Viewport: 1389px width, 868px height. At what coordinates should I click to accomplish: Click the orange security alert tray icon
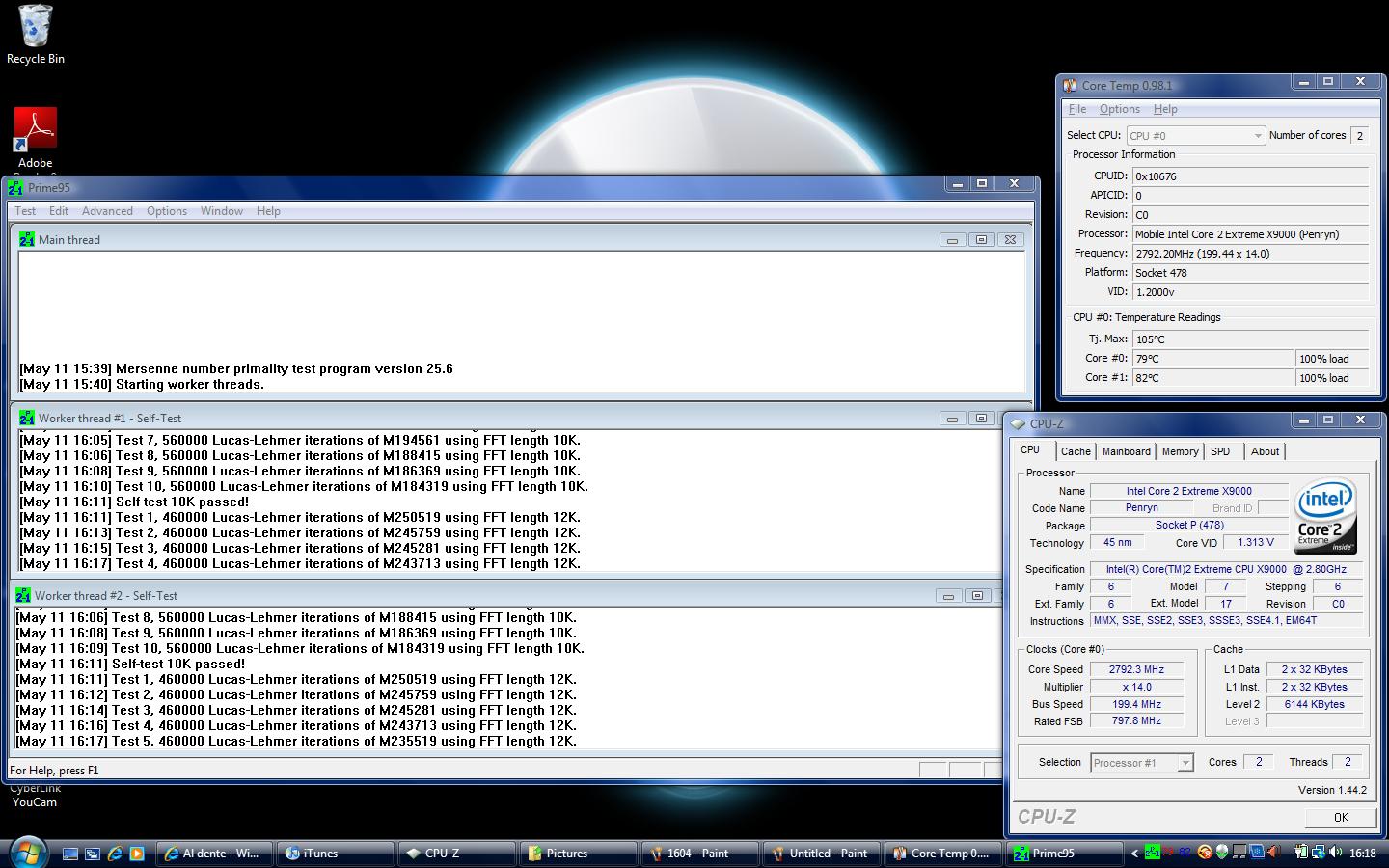click(x=1205, y=853)
